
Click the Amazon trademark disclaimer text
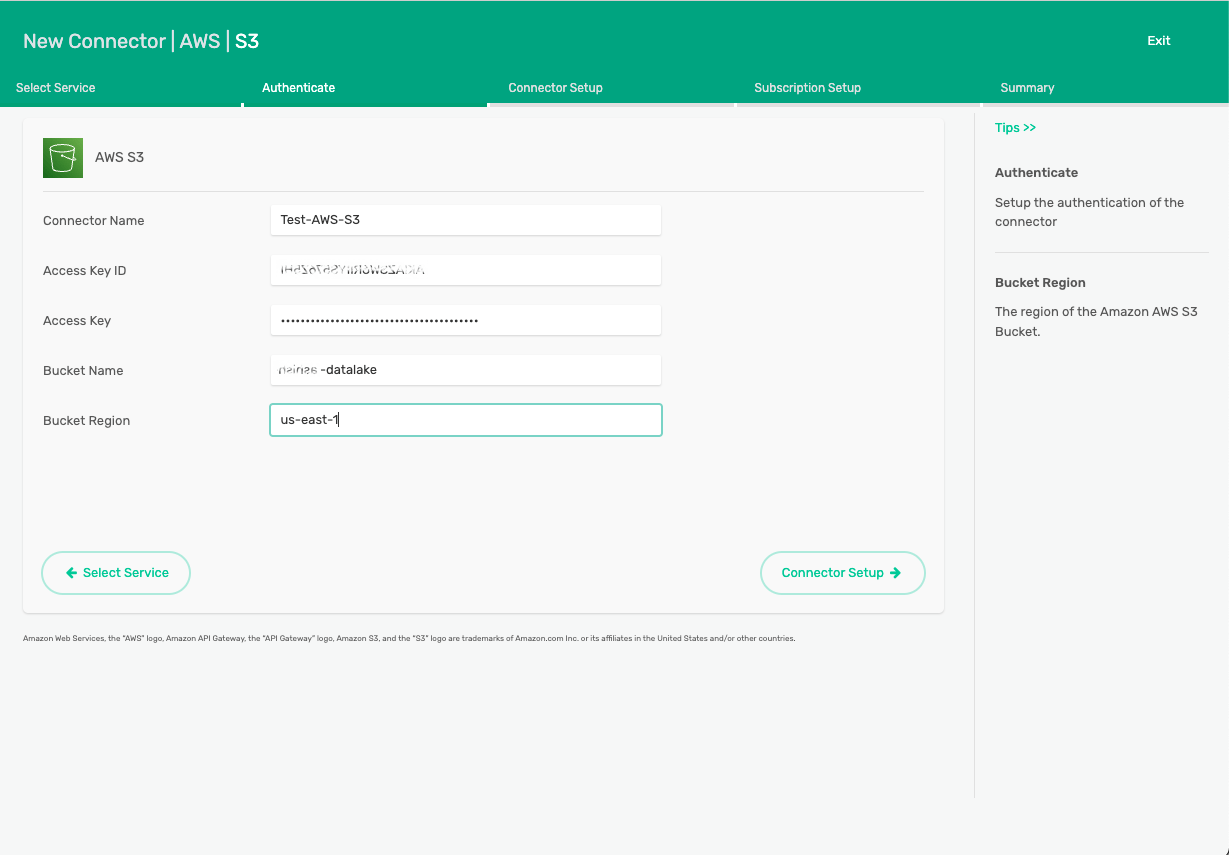pyautogui.click(x=409, y=638)
